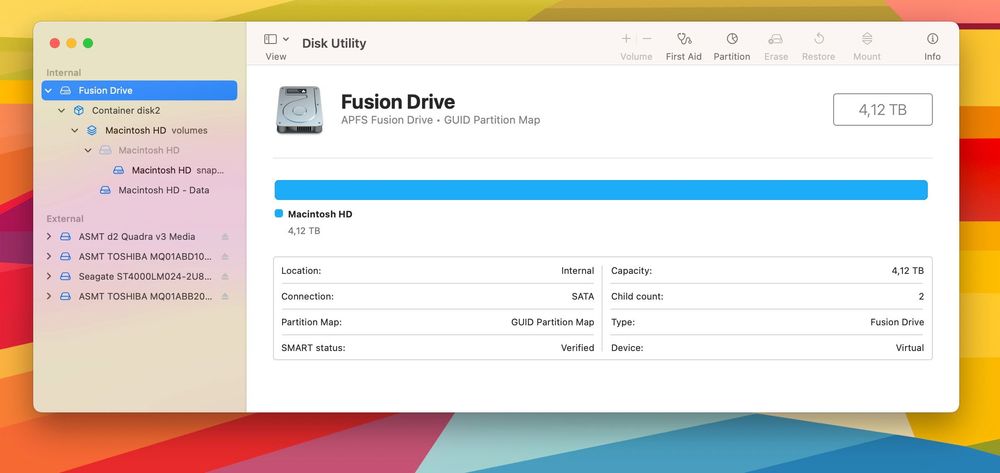Image resolution: width=1000 pixels, height=473 pixels.
Task: Collapse the Container disk2 chevron
Action: [x=62, y=110]
